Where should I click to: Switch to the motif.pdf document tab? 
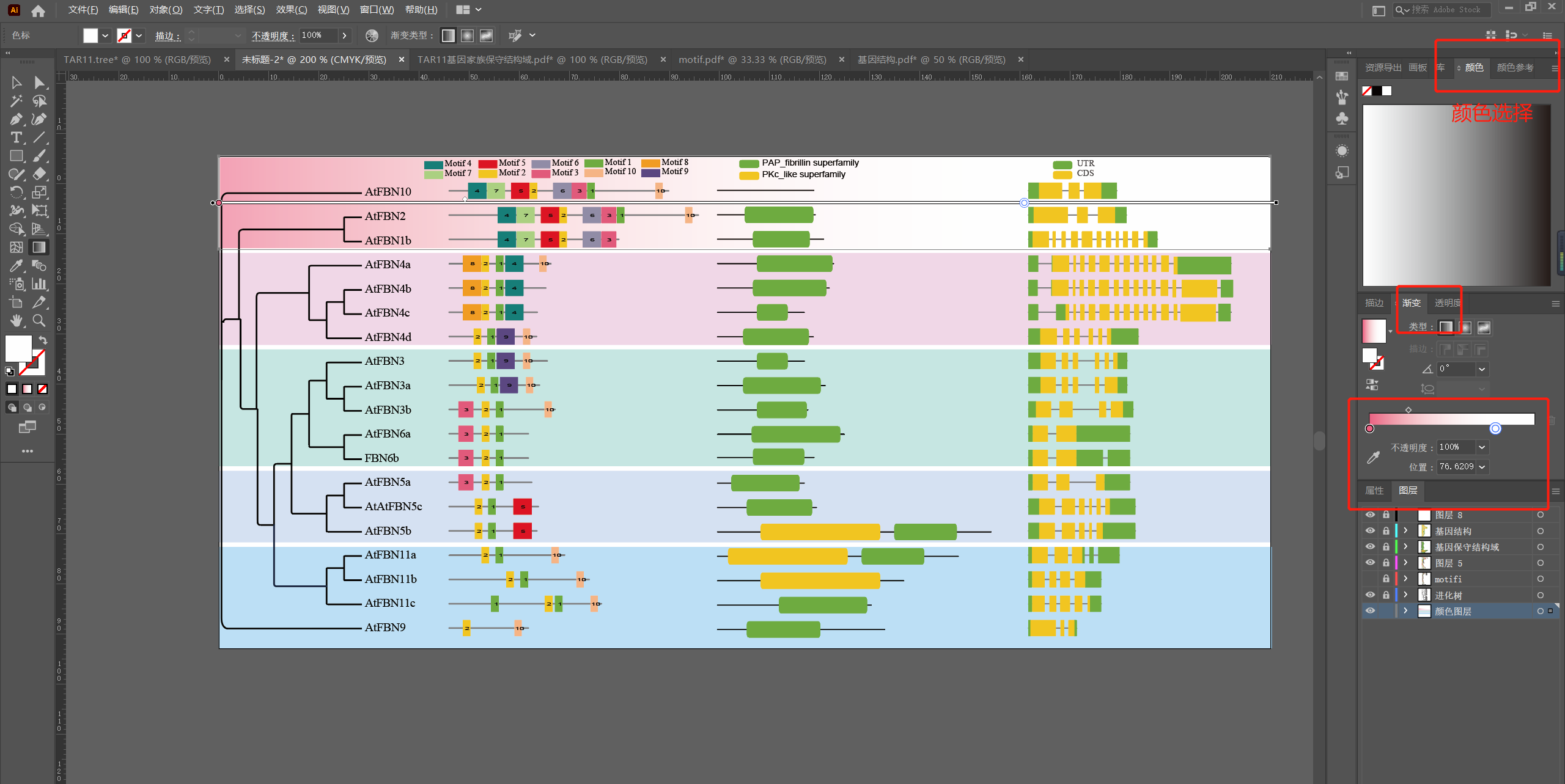click(x=752, y=59)
